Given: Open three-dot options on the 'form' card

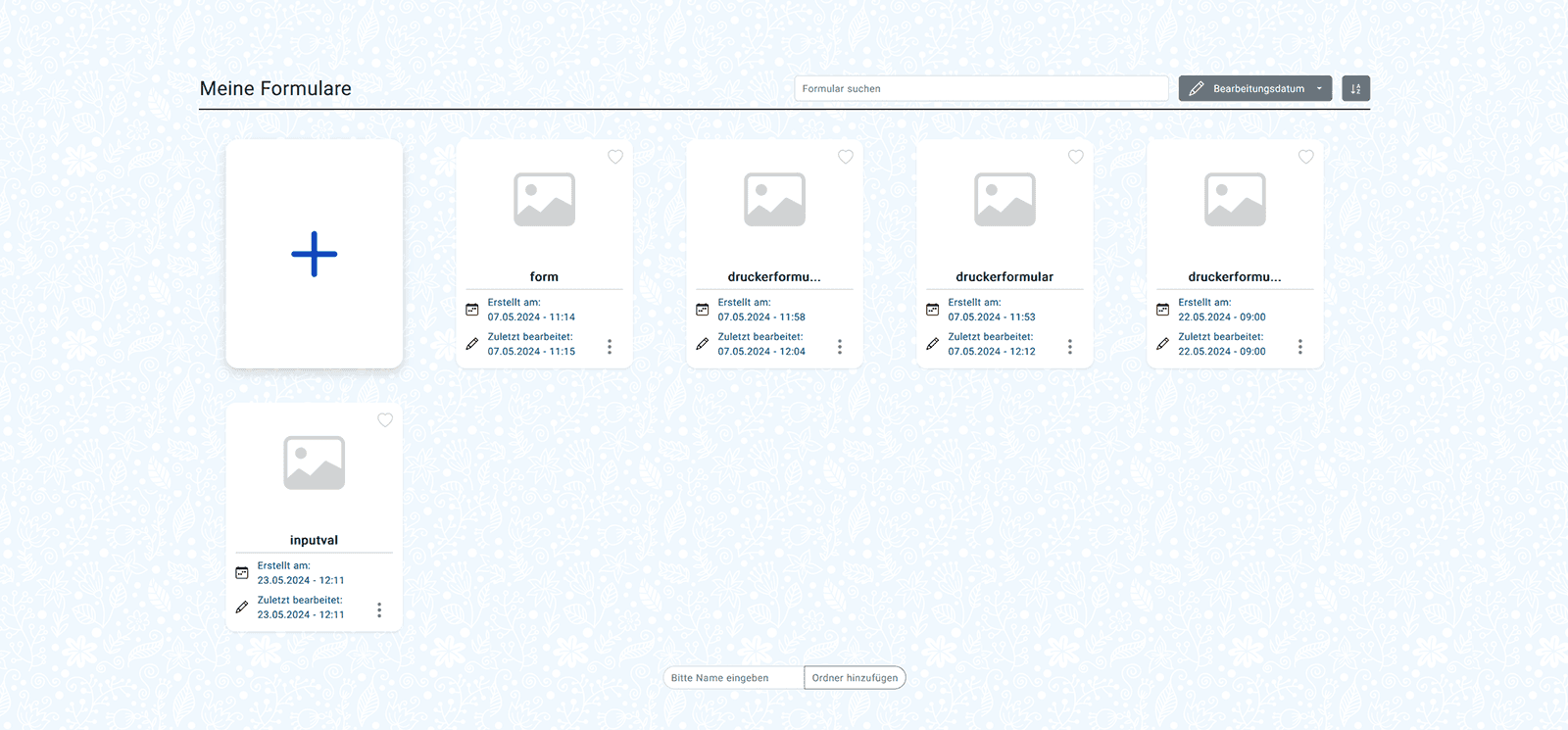Looking at the screenshot, I should click(x=610, y=347).
